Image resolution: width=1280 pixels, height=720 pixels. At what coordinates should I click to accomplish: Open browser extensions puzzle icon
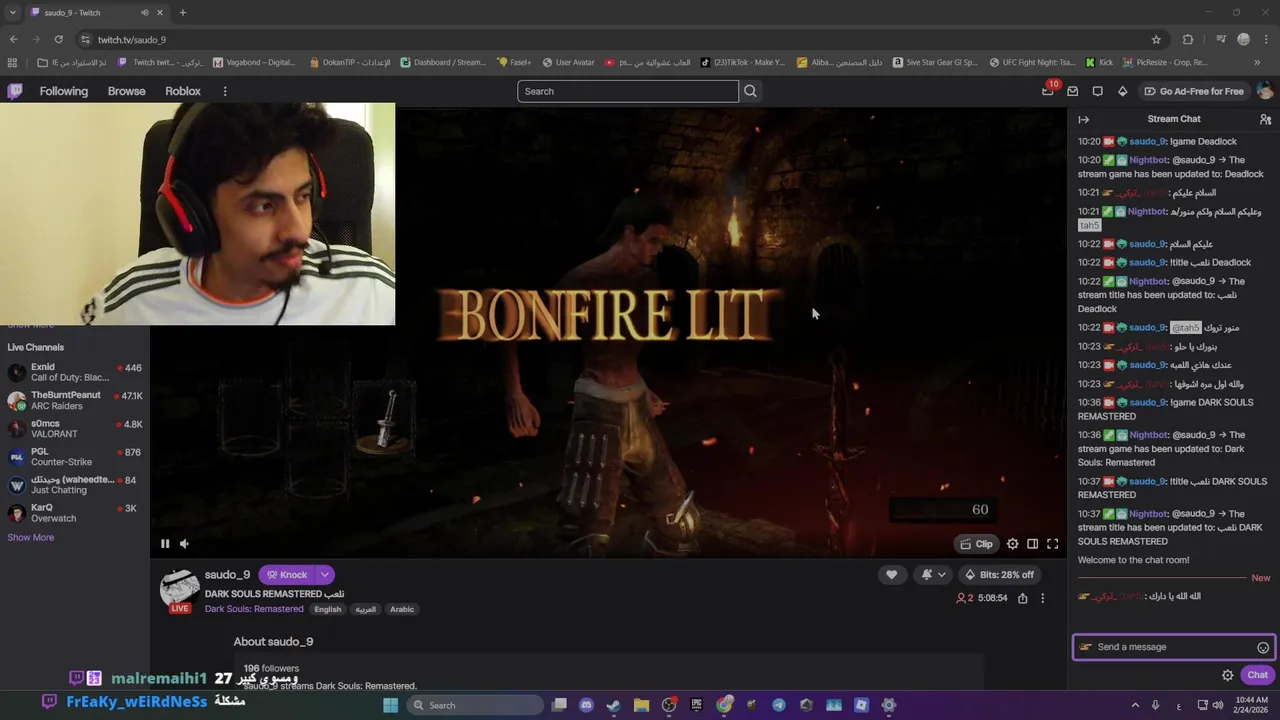click(1188, 39)
